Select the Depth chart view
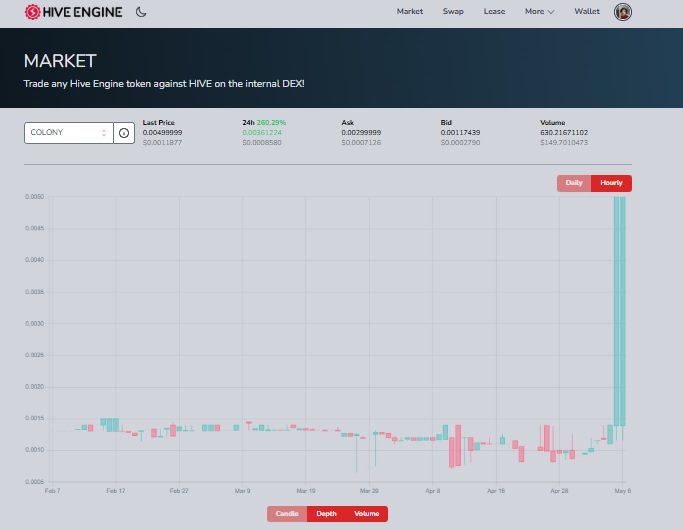Viewport: 683px width, 529px height. coord(326,514)
